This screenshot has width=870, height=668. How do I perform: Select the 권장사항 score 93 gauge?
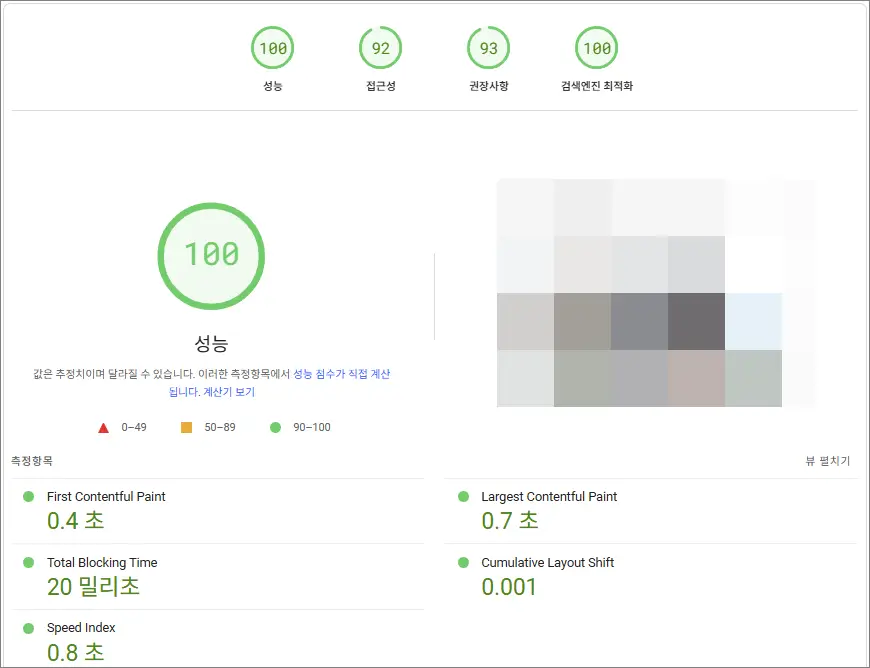(x=488, y=49)
